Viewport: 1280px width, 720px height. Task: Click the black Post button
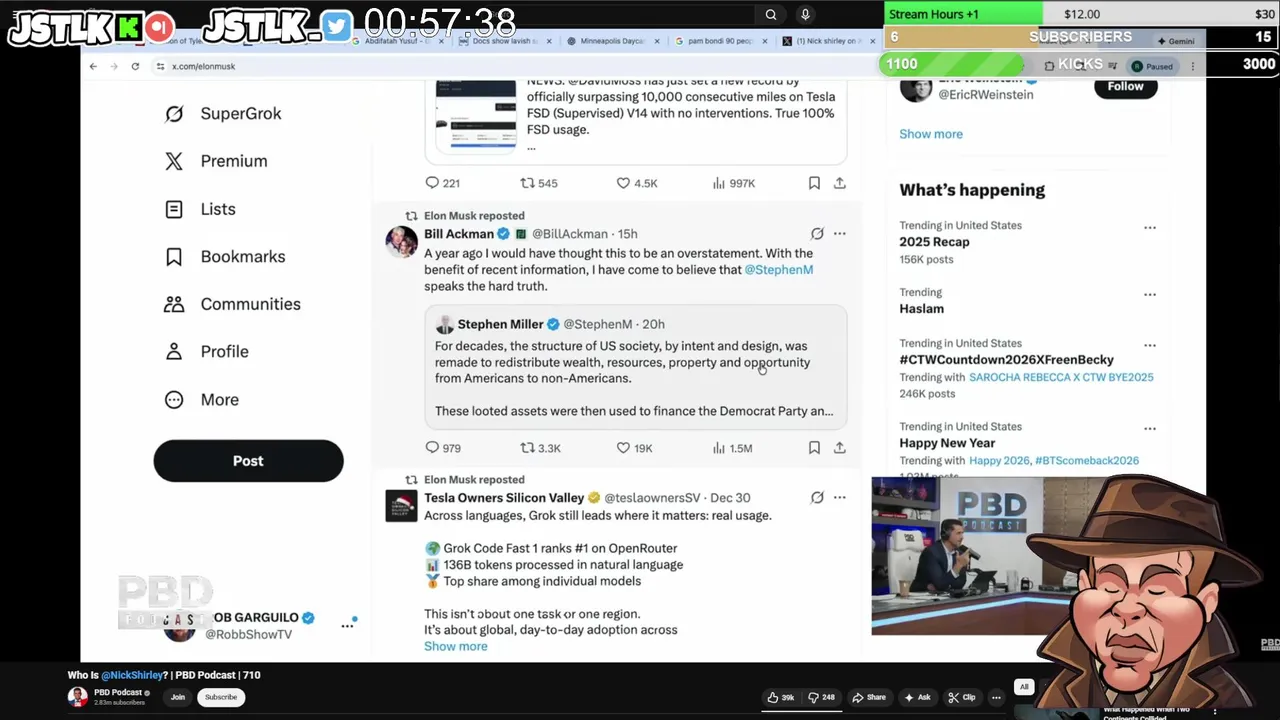(x=248, y=461)
